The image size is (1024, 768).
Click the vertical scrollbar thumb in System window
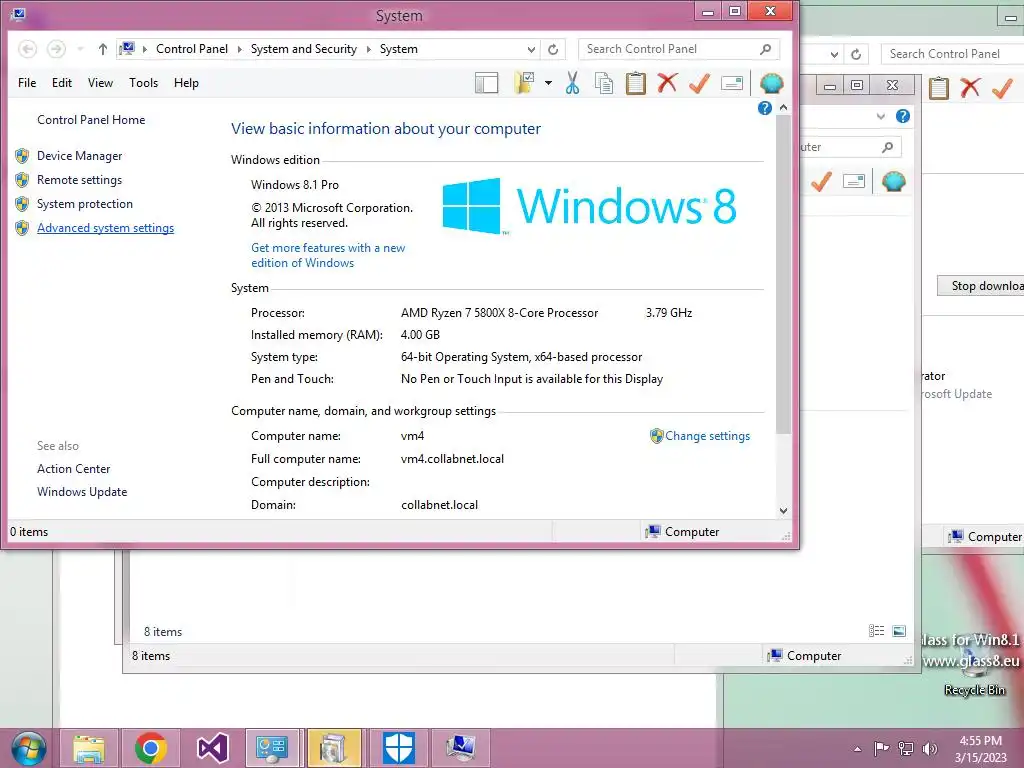tap(784, 274)
